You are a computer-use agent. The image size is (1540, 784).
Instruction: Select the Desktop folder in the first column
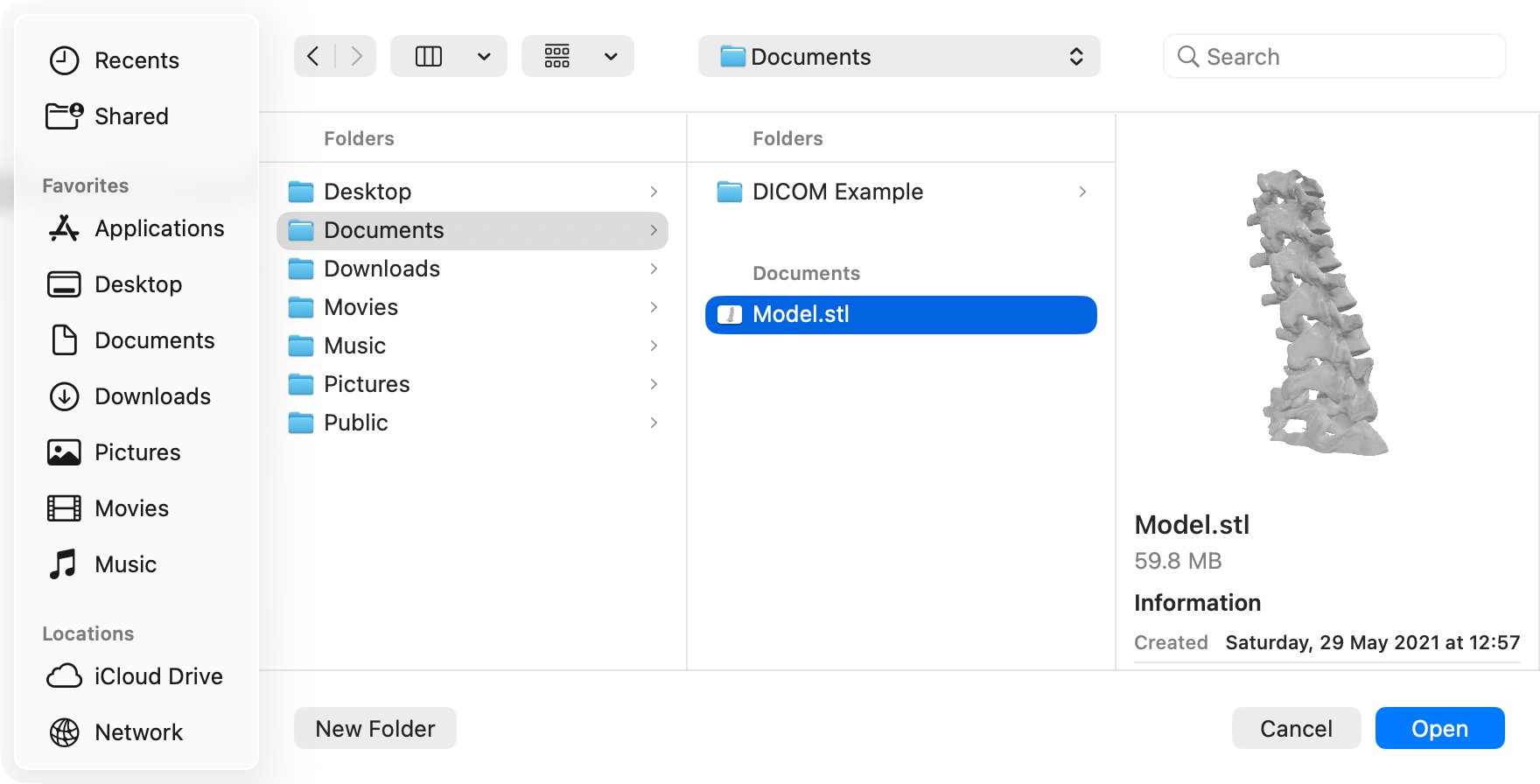click(472, 192)
